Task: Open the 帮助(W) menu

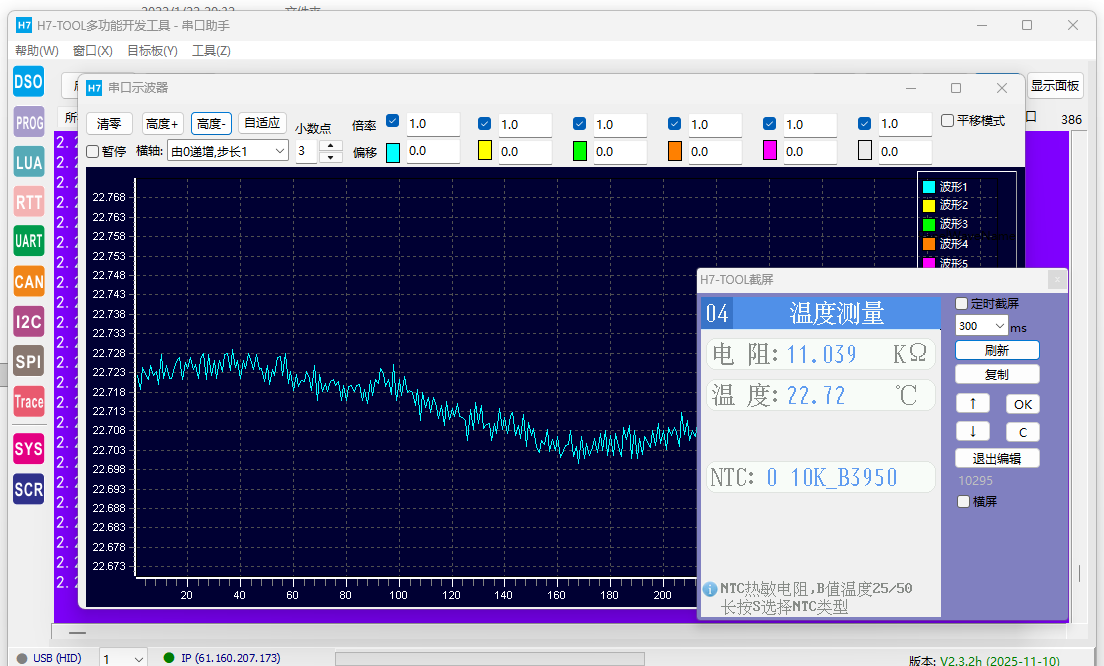Action: coord(37,51)
